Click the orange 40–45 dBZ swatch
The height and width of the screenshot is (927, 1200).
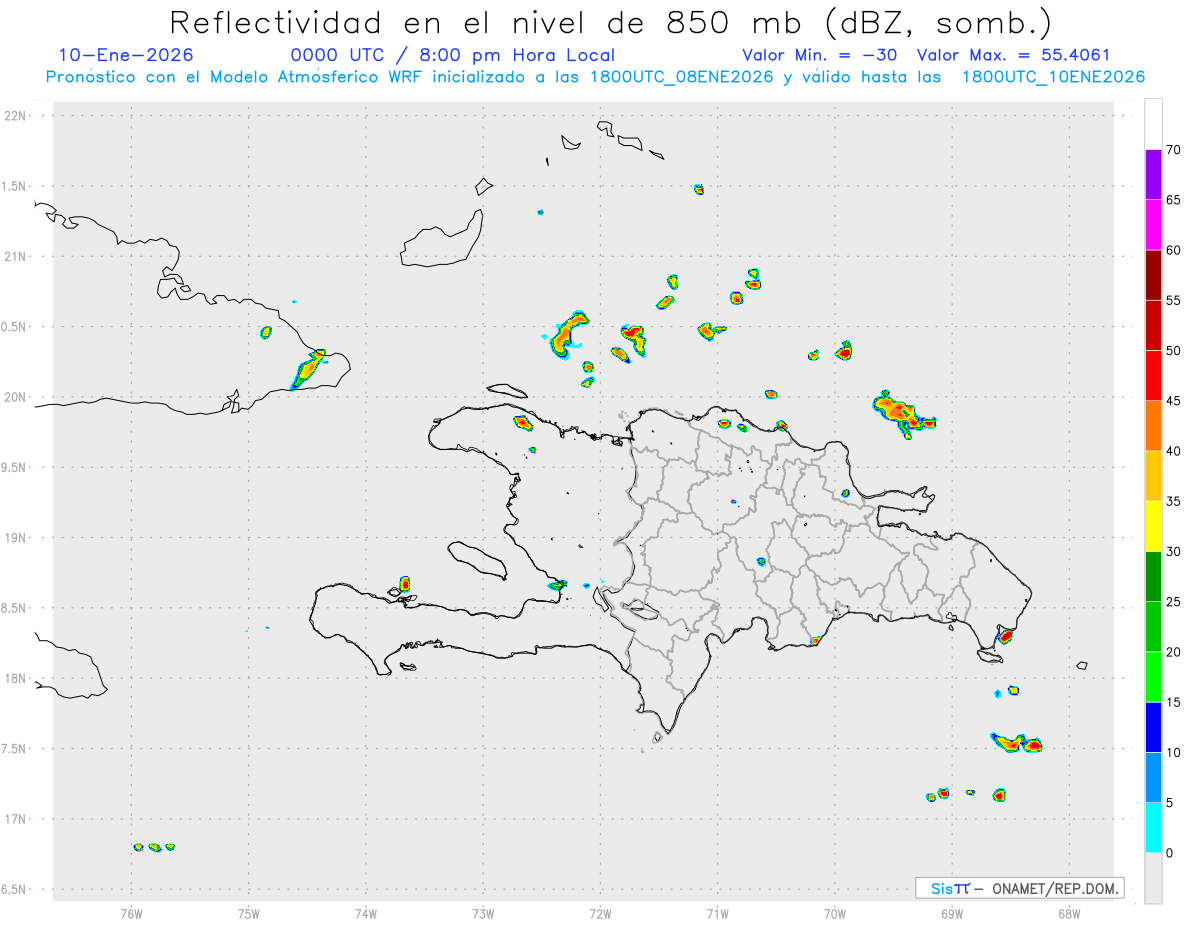click(x=1153, y=426)
